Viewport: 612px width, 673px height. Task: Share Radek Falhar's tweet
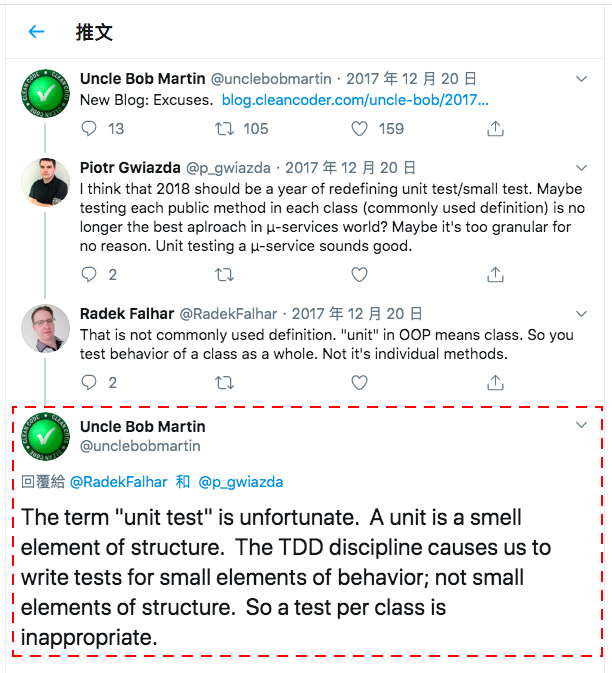pos(495,382)
